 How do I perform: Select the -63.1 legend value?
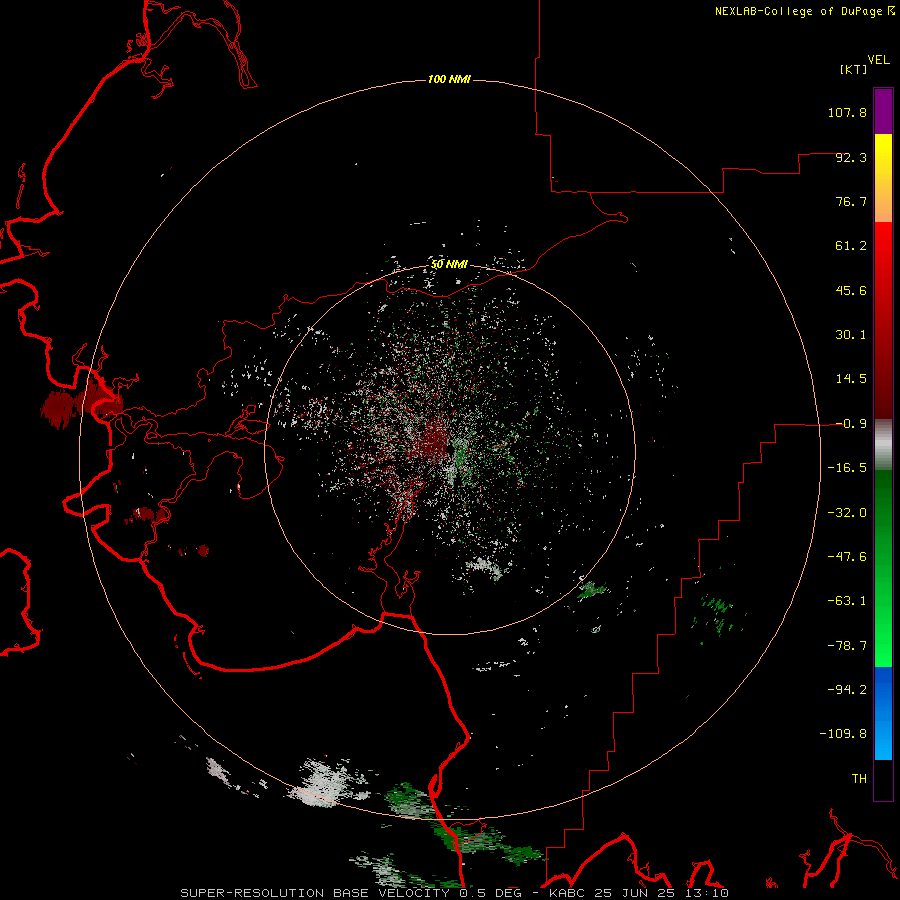pyautogui.click(x=847, y=601)
